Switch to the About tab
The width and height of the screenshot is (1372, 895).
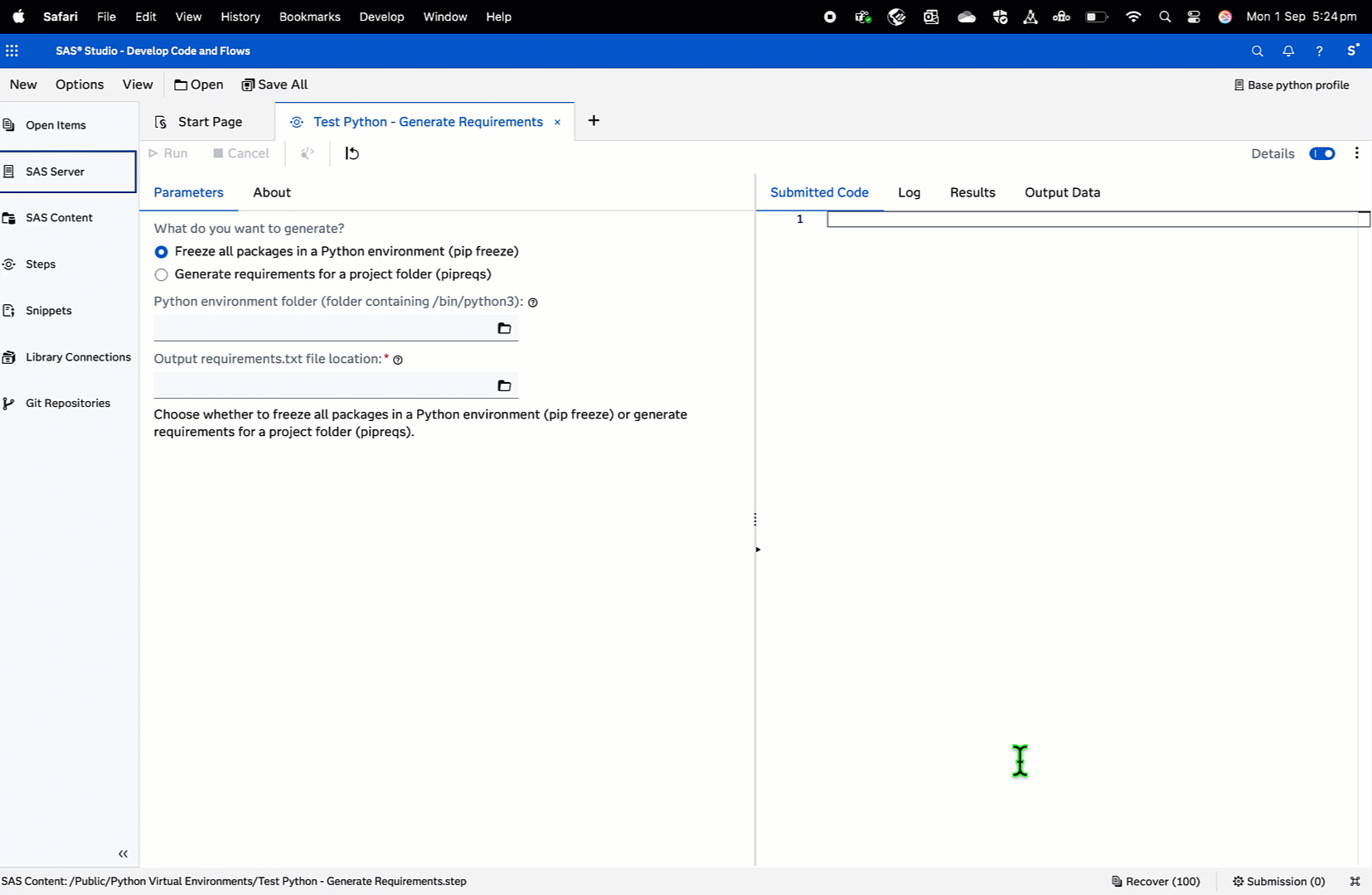pyautogui.click(x=272, y=192)
